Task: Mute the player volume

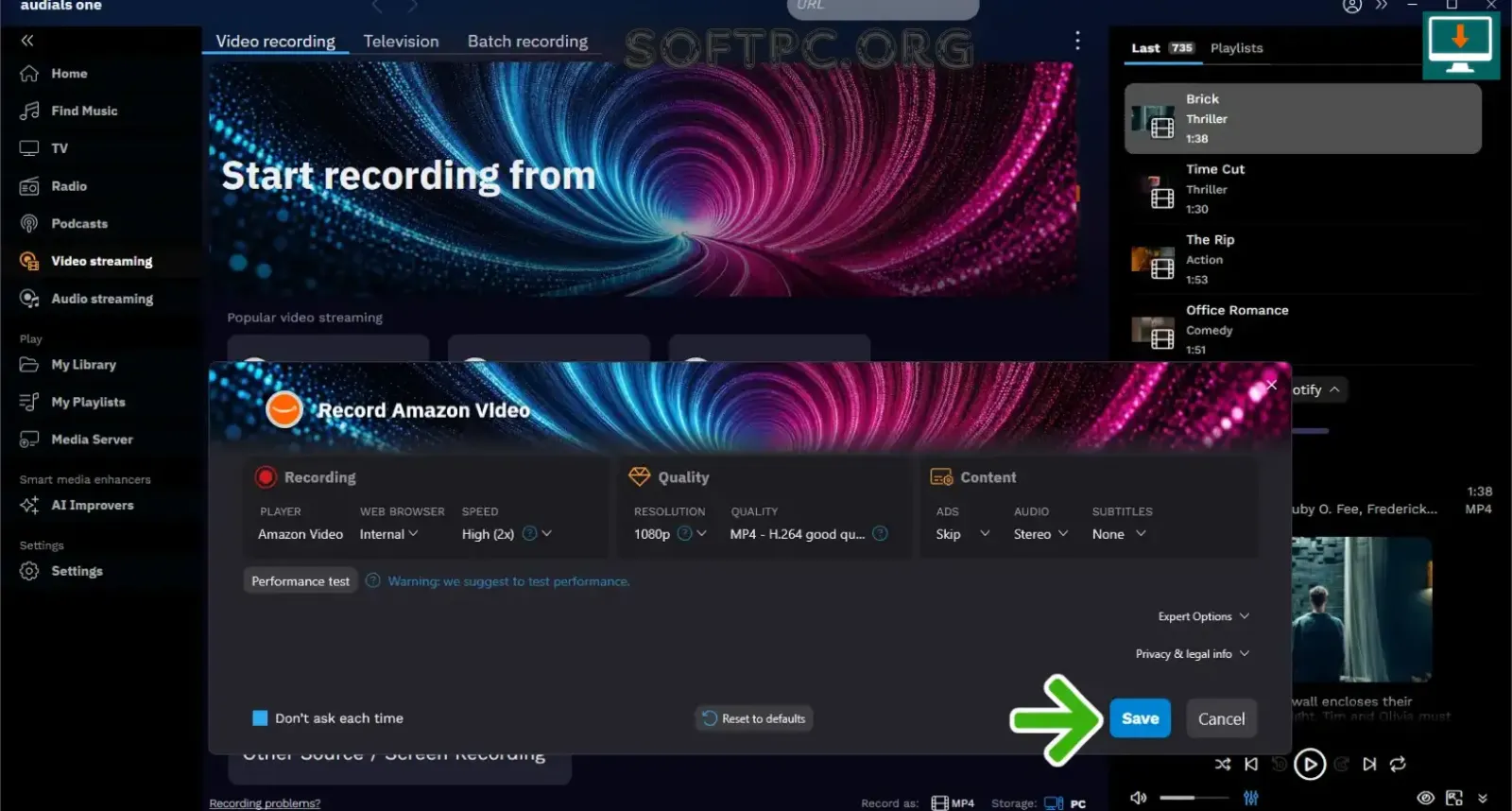Action: tap(1139, 798)
